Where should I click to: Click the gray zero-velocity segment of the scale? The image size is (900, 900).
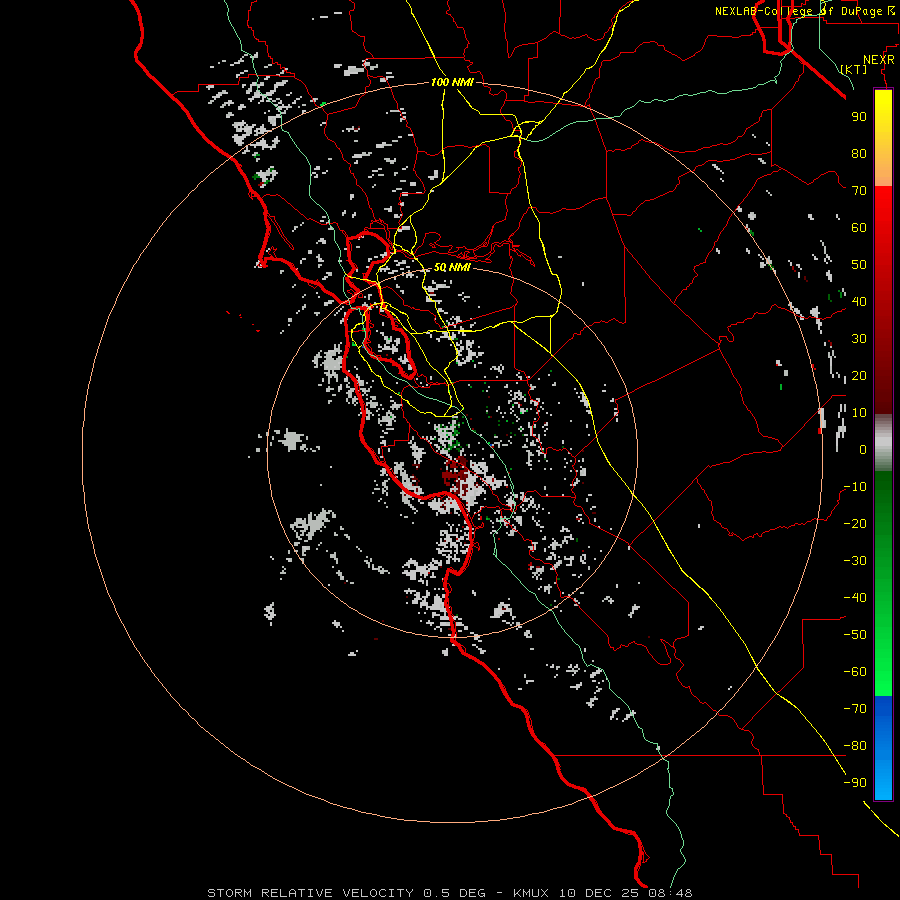pyautogui.click(x=883, y=443)
